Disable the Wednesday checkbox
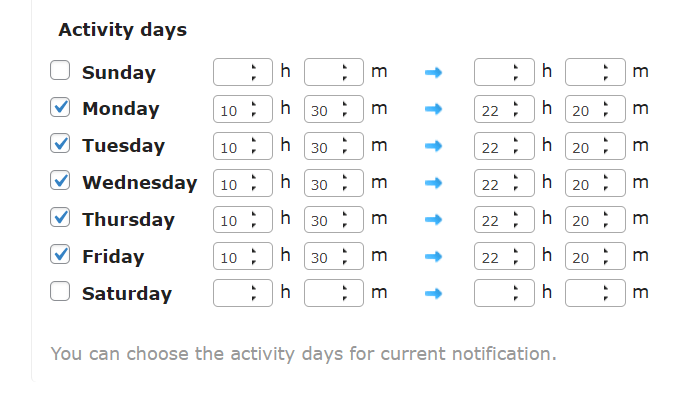Image resolution: width=680 pixels, height=400 pixels. pos(60,182)
